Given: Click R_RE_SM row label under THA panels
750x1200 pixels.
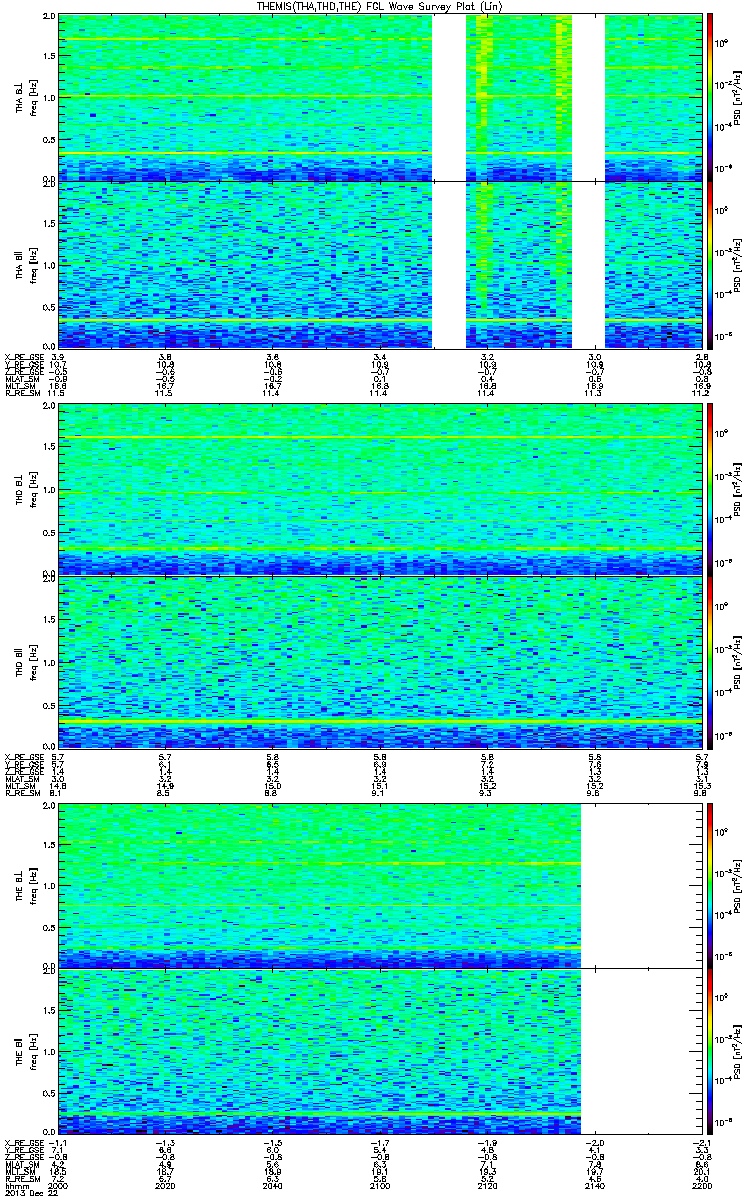Looking at the screenshot, I should click(21, 395).
